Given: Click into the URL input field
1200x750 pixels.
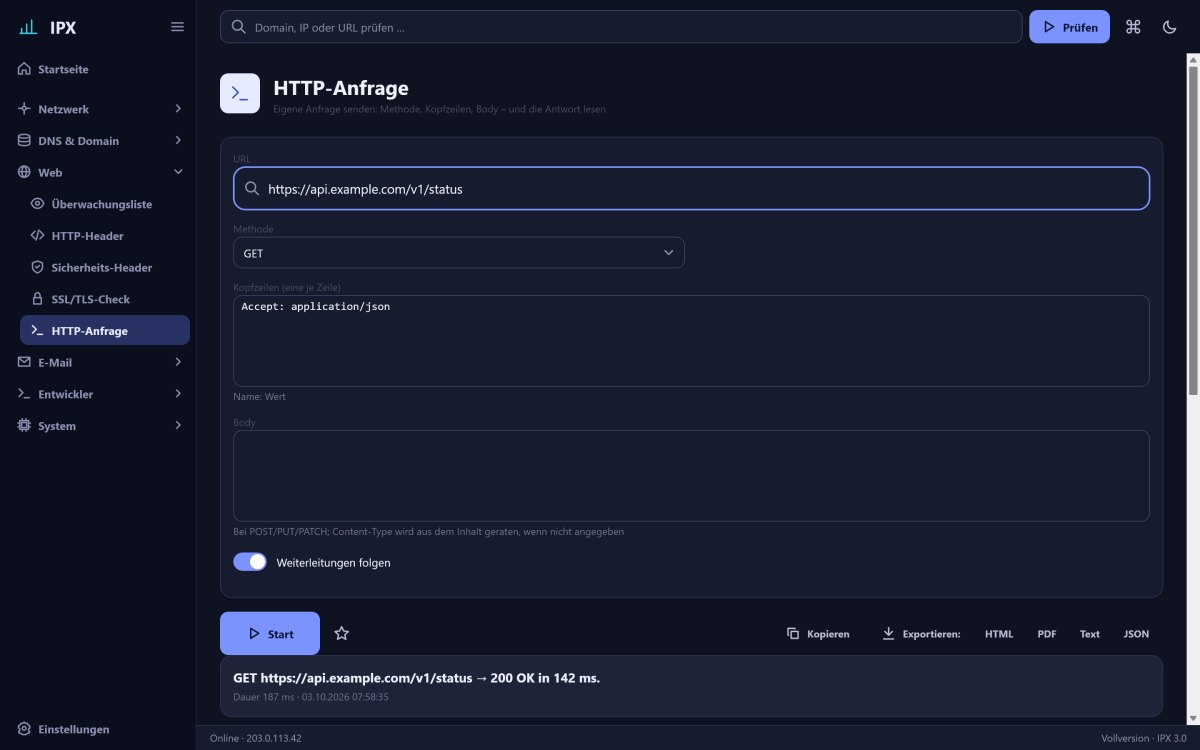Looking at the screenshot, I should 691,188.
